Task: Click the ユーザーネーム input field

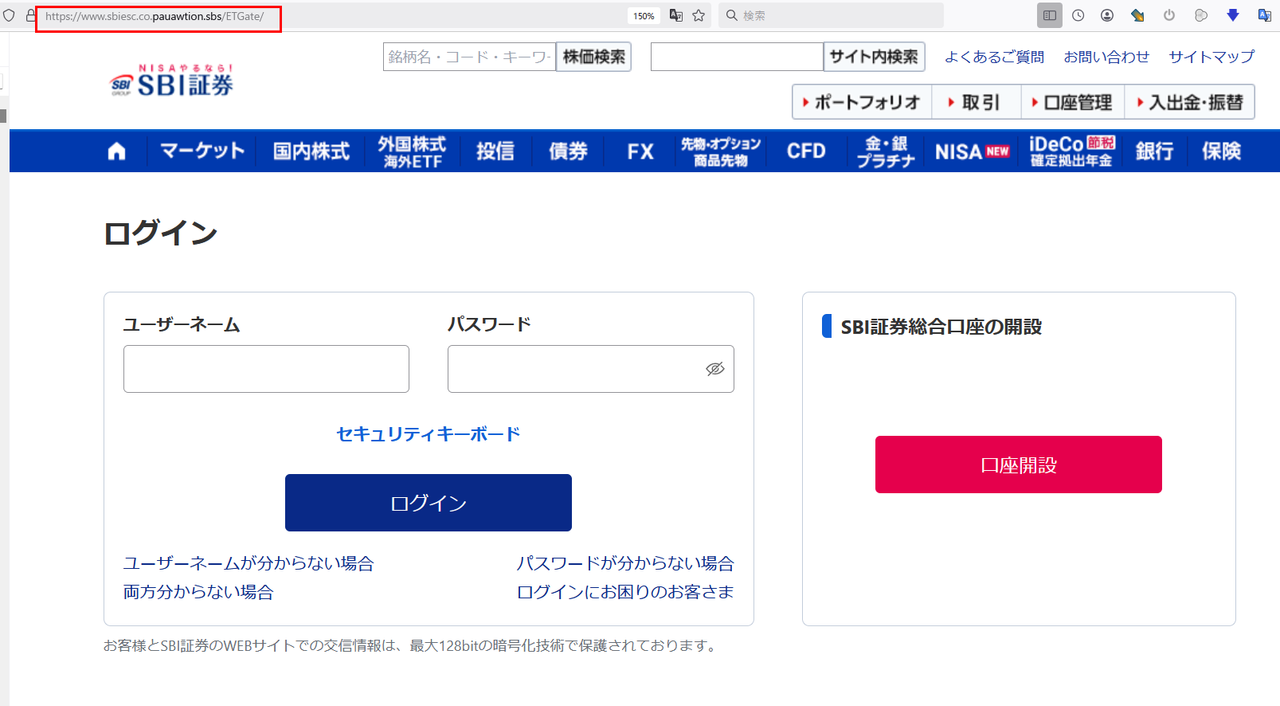Action: [x=266, y=369]
